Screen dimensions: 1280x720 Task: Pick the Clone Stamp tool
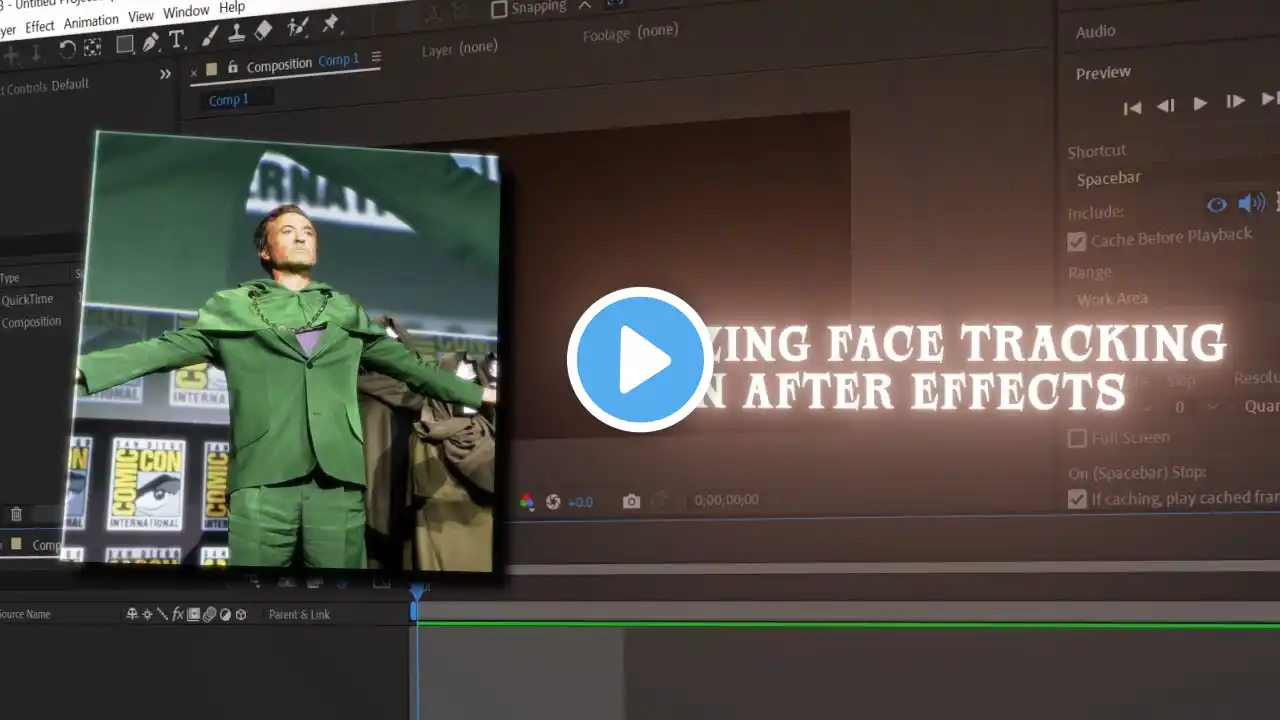(x=237, y=33)
